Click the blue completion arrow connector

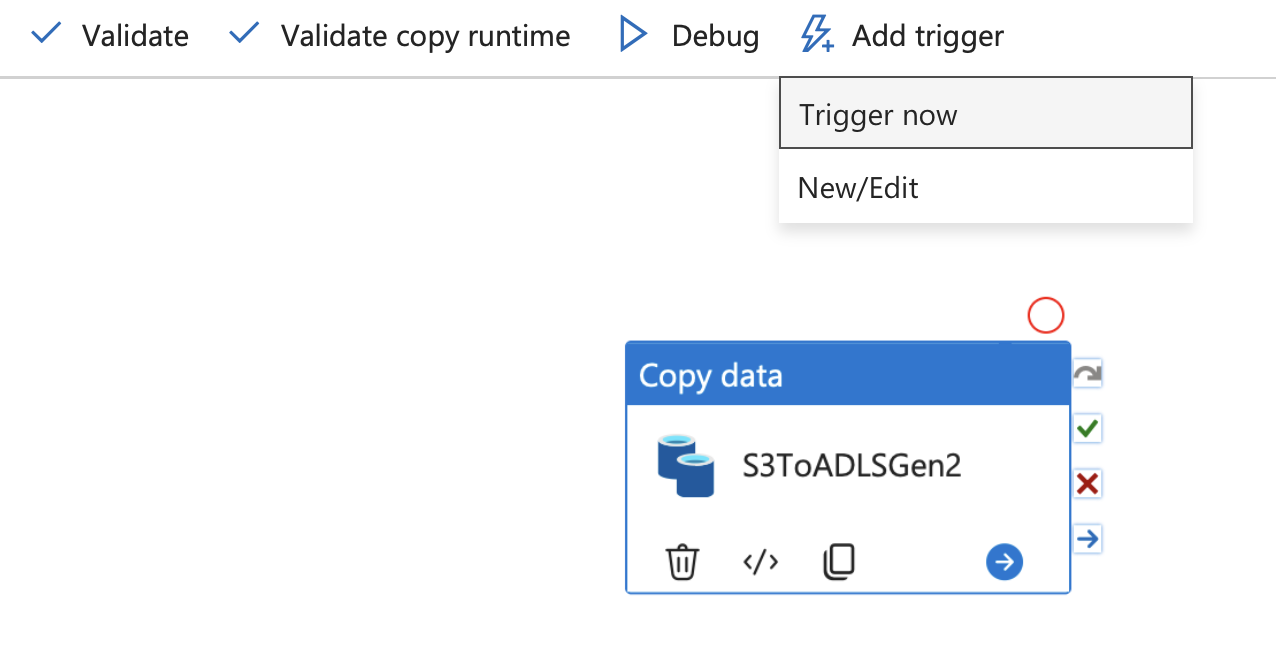[x=1087, y=539]
